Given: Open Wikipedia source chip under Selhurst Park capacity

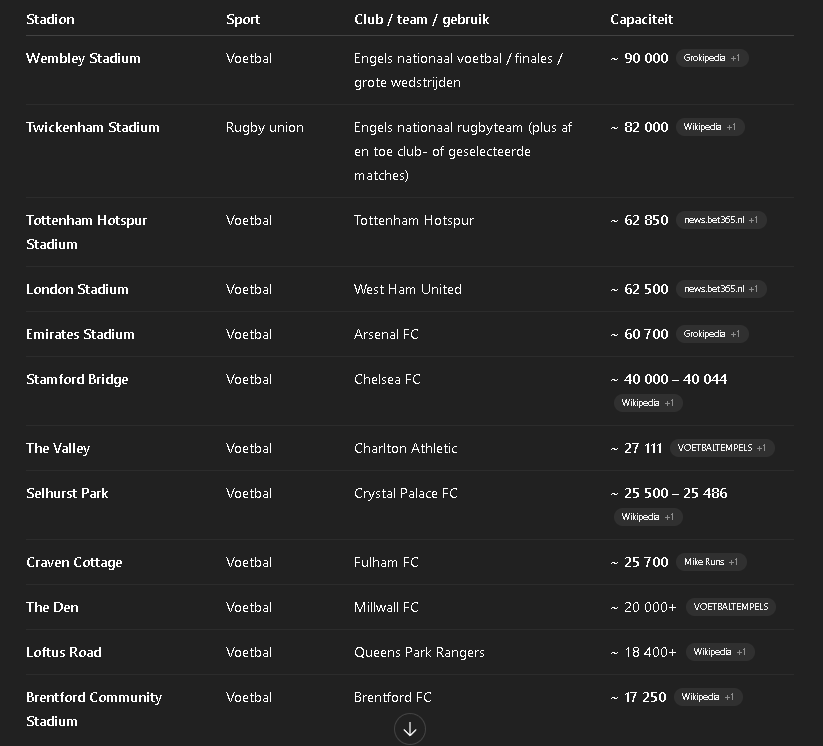Looking at the screenshot, I should tap(648, 517).
